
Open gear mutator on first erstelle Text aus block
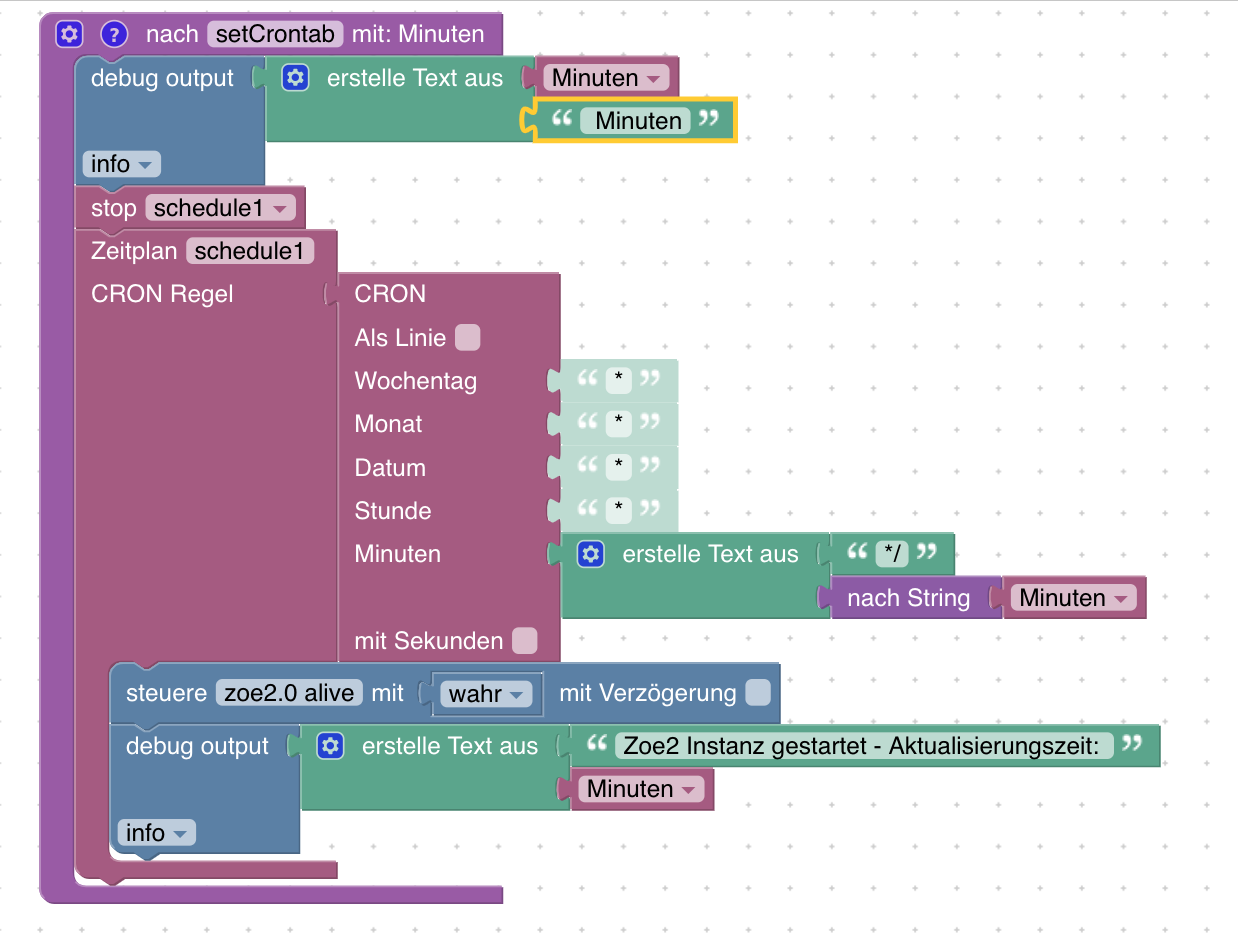pyautogui.click(x=295, y=78)
